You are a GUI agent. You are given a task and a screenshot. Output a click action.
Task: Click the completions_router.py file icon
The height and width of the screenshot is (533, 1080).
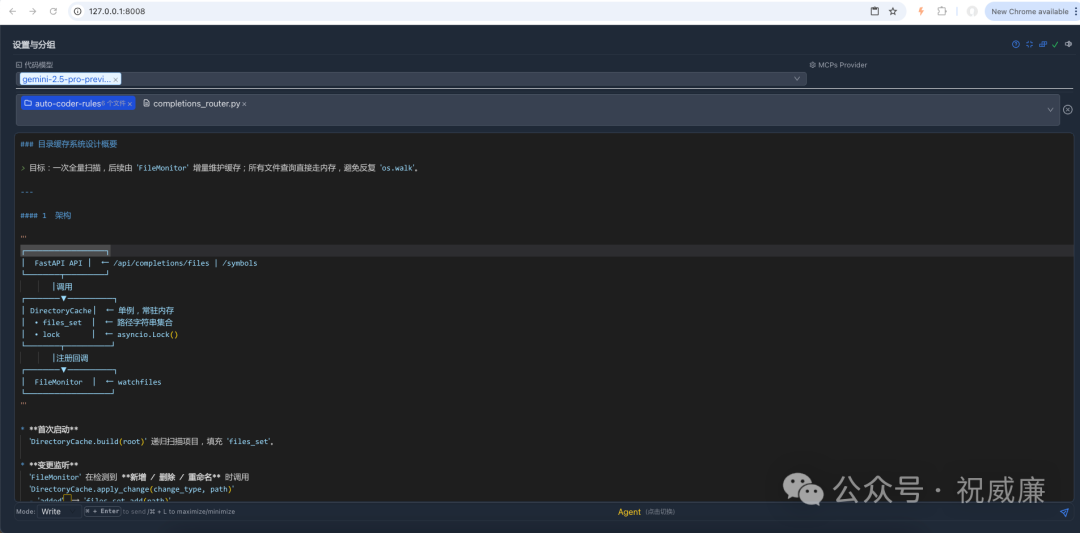point(147,103)
